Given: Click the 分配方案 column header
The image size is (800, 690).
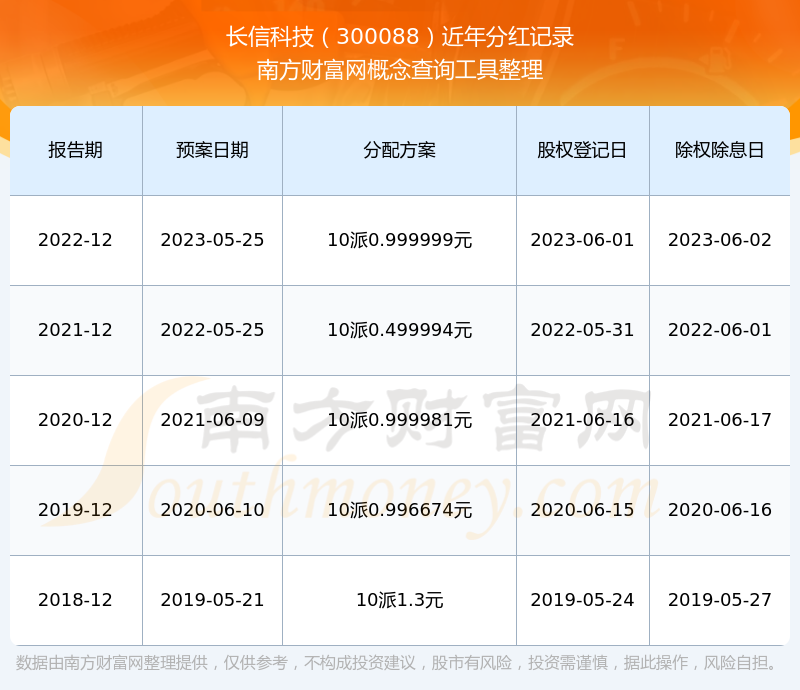Looking at the screenshot, I should point(399,150).
